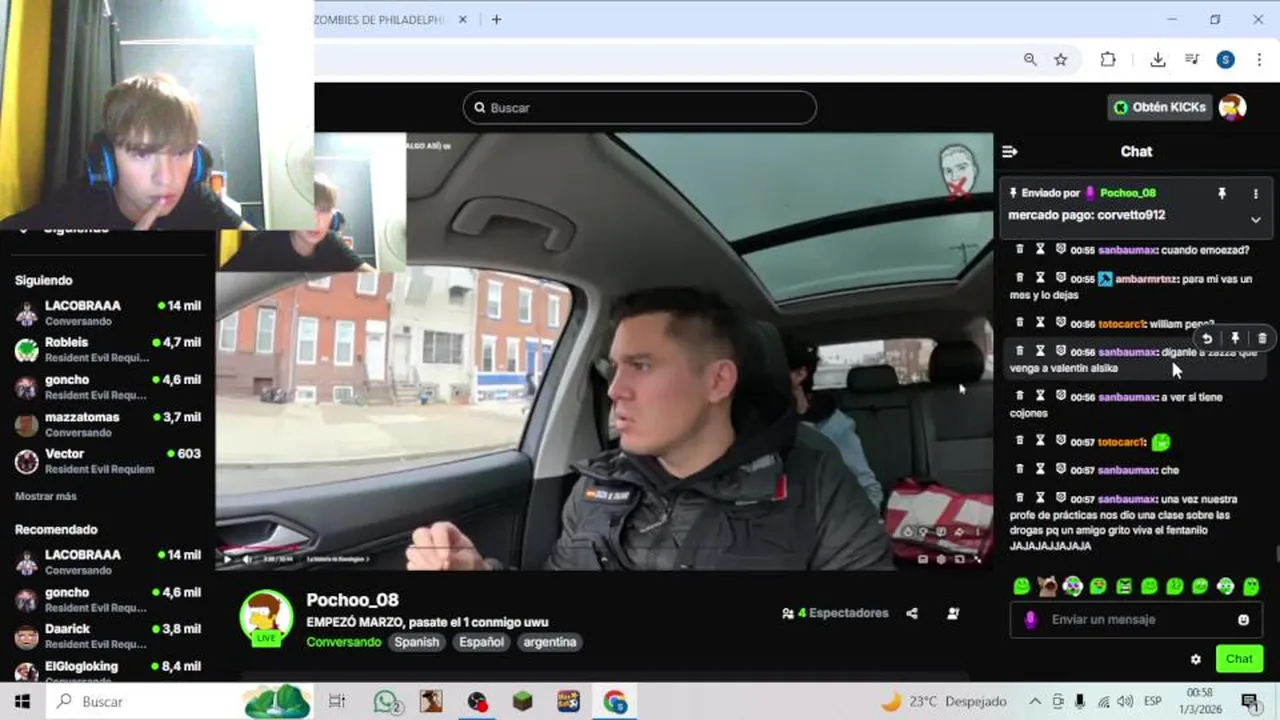
Task: Delete totocarc1 emote message at 00:57
Action: (x=1020, y=440)
